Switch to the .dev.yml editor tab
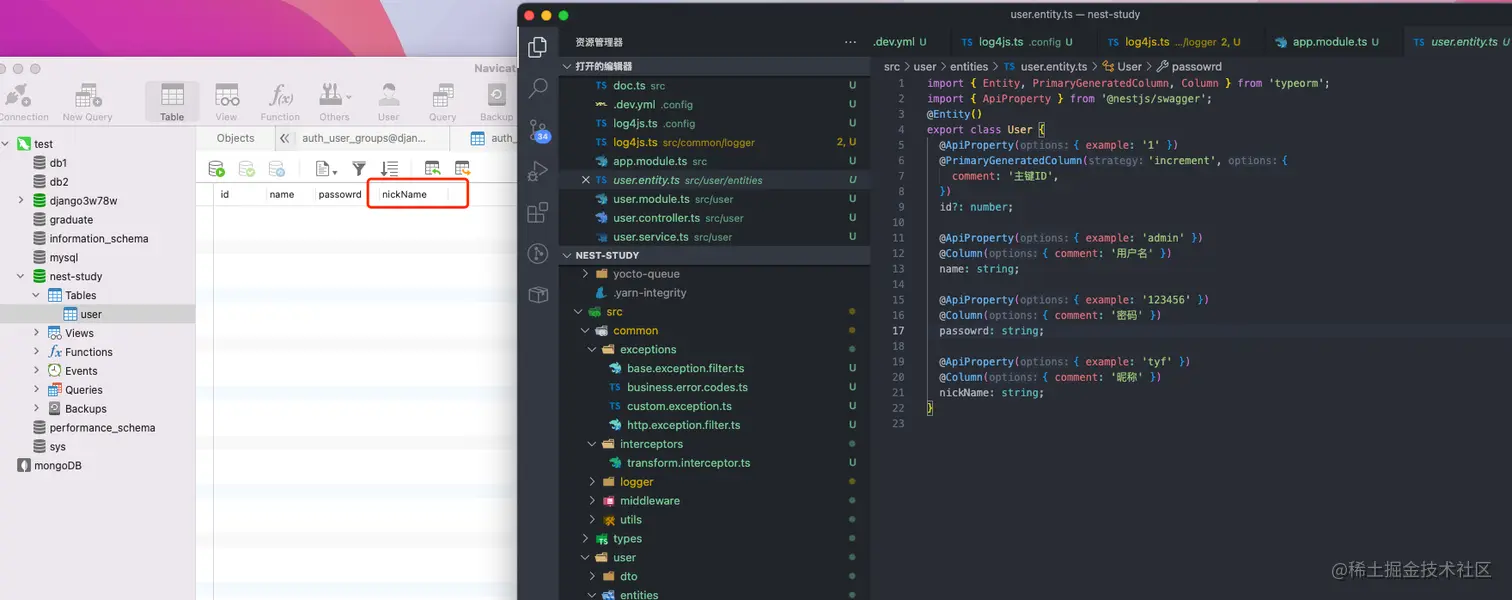The height and width of the screenshot is (600, 1512). point(899,42)
